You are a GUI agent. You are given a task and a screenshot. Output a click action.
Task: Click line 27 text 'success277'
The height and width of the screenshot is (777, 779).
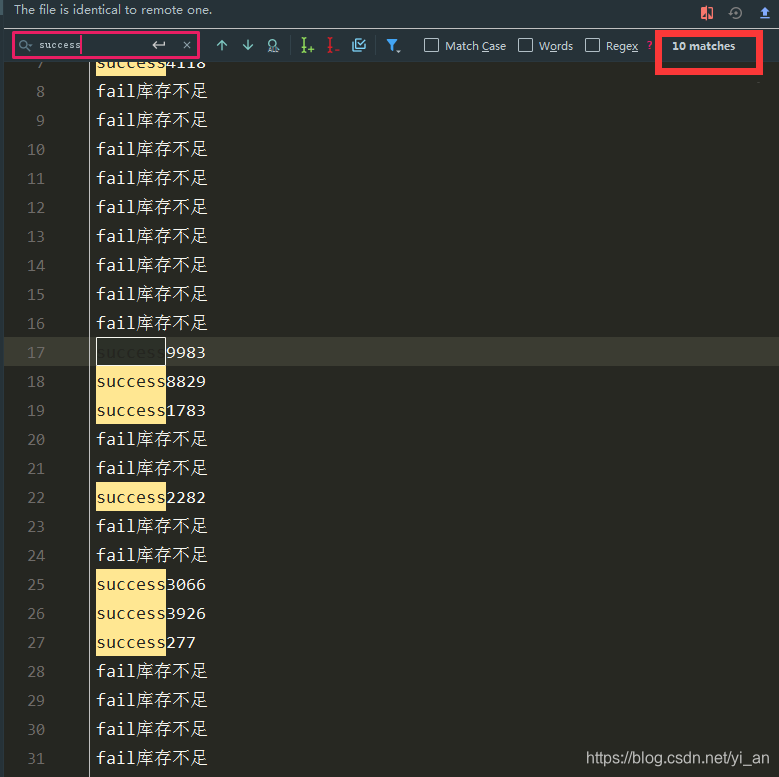point(146,642)
